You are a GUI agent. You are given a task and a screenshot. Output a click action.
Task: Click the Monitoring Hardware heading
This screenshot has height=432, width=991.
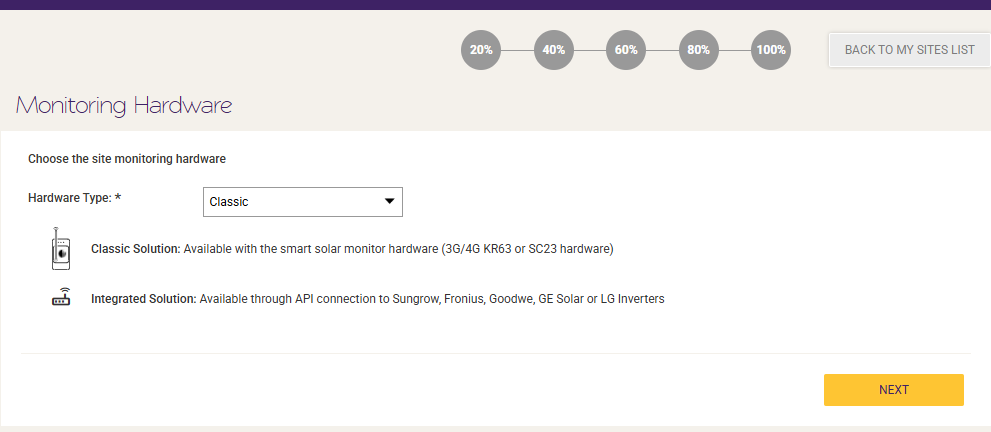[x=124, y=105]
